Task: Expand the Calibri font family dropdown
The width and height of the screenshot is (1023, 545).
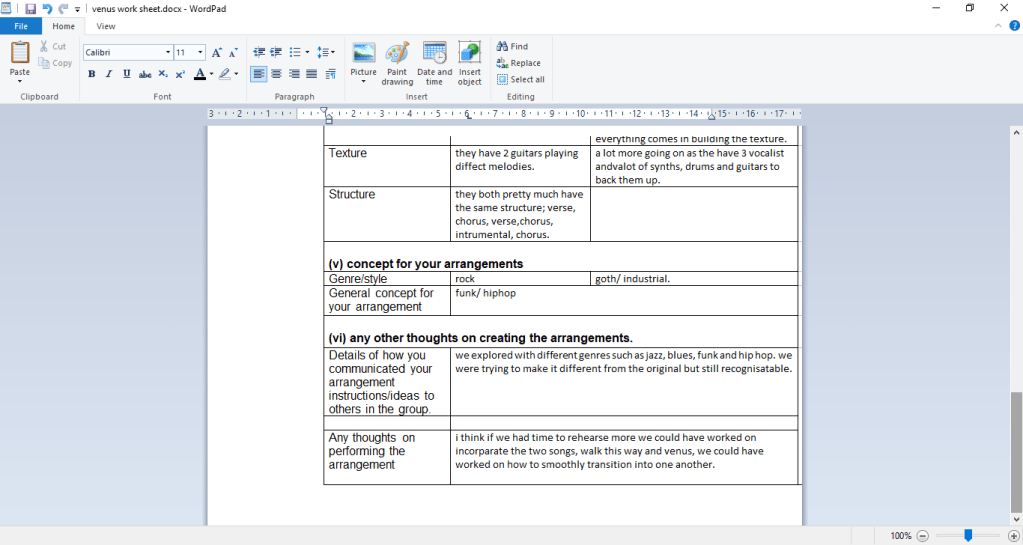Action: tap(167, 52)
